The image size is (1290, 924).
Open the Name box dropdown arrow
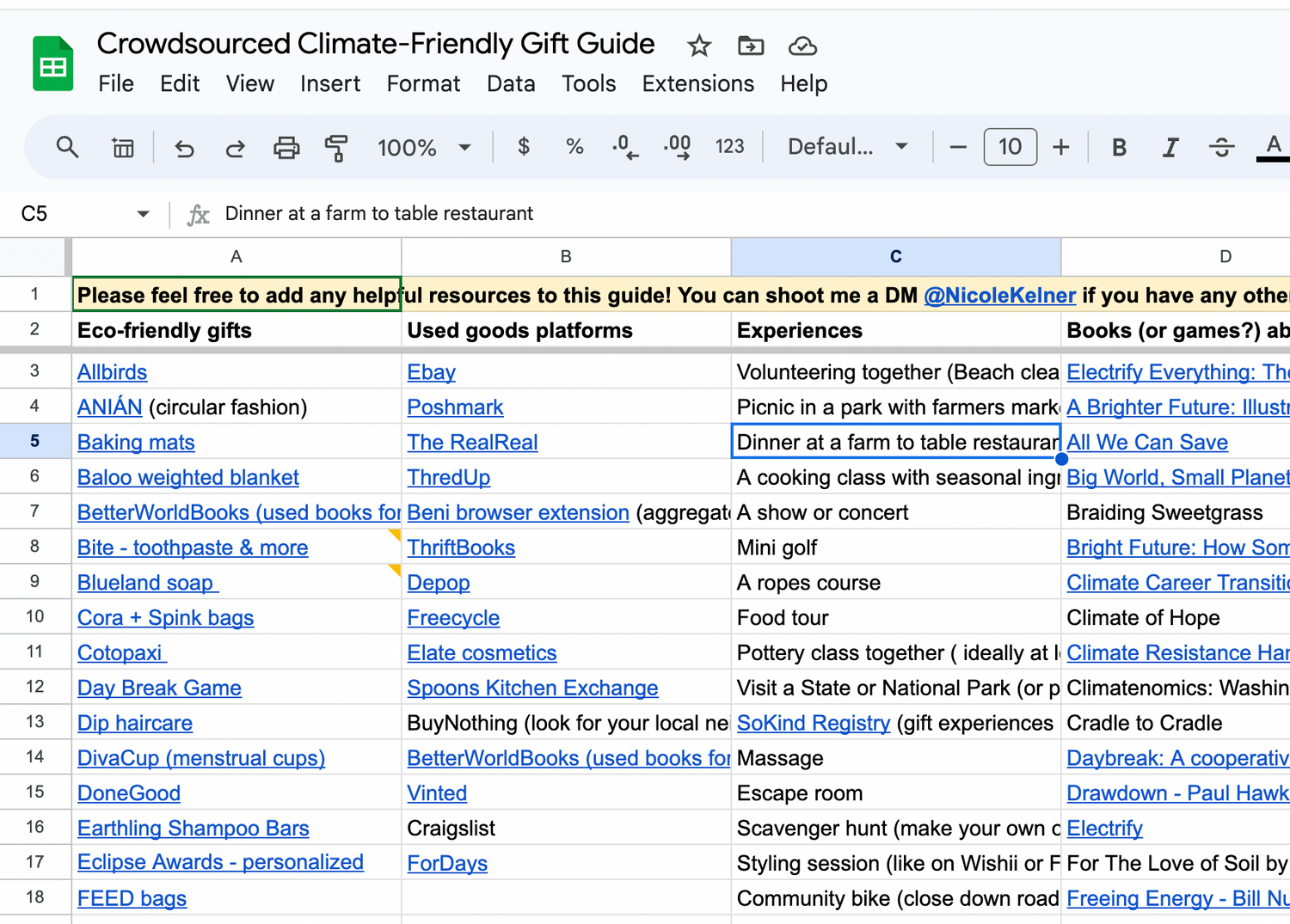[x=143, y=214]
